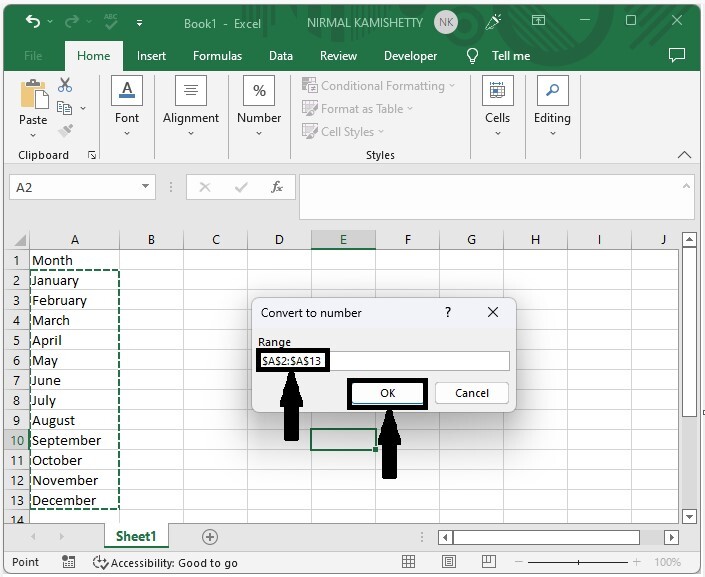Click the Undo arrow in title bar

tap(33, 21)
